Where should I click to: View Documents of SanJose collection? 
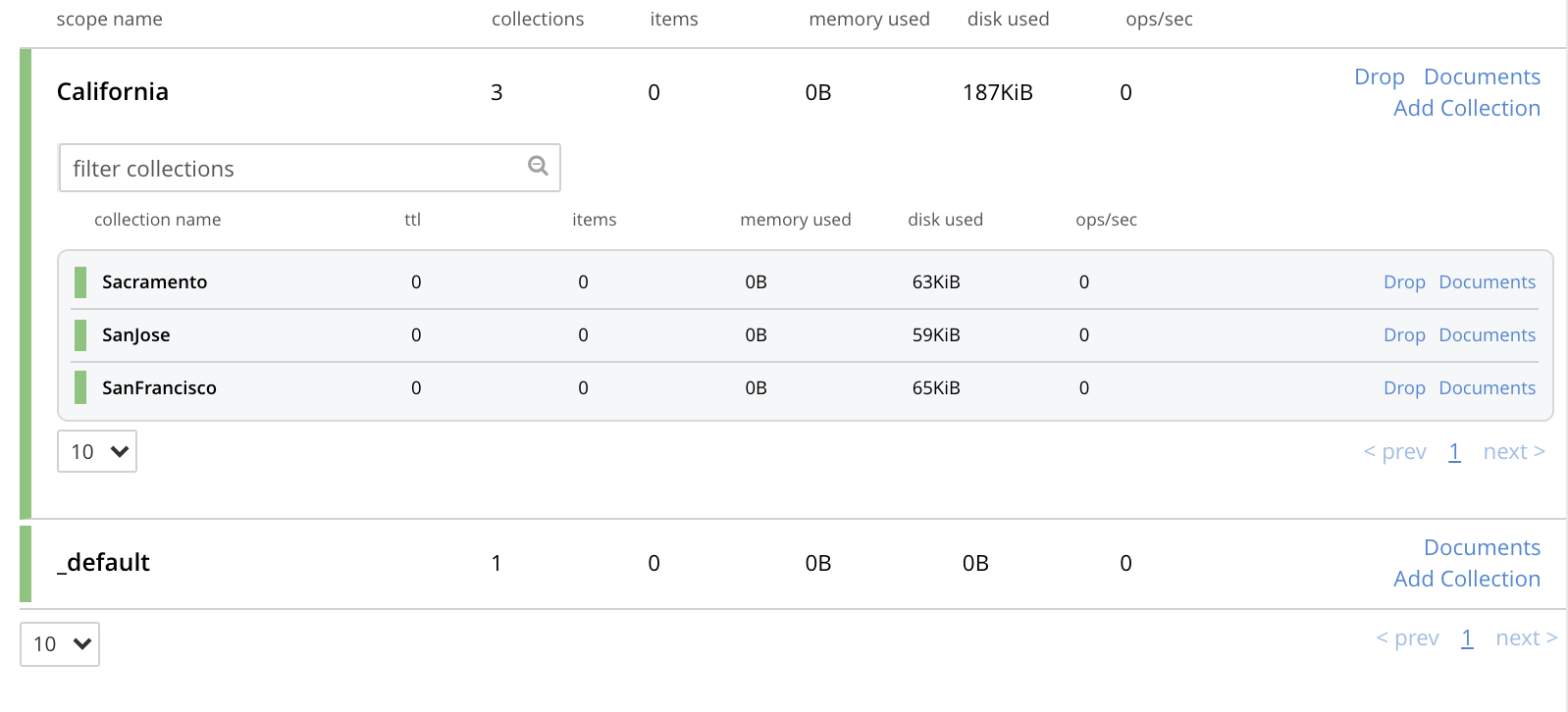pyautogui.click(x=1487, y=335)
